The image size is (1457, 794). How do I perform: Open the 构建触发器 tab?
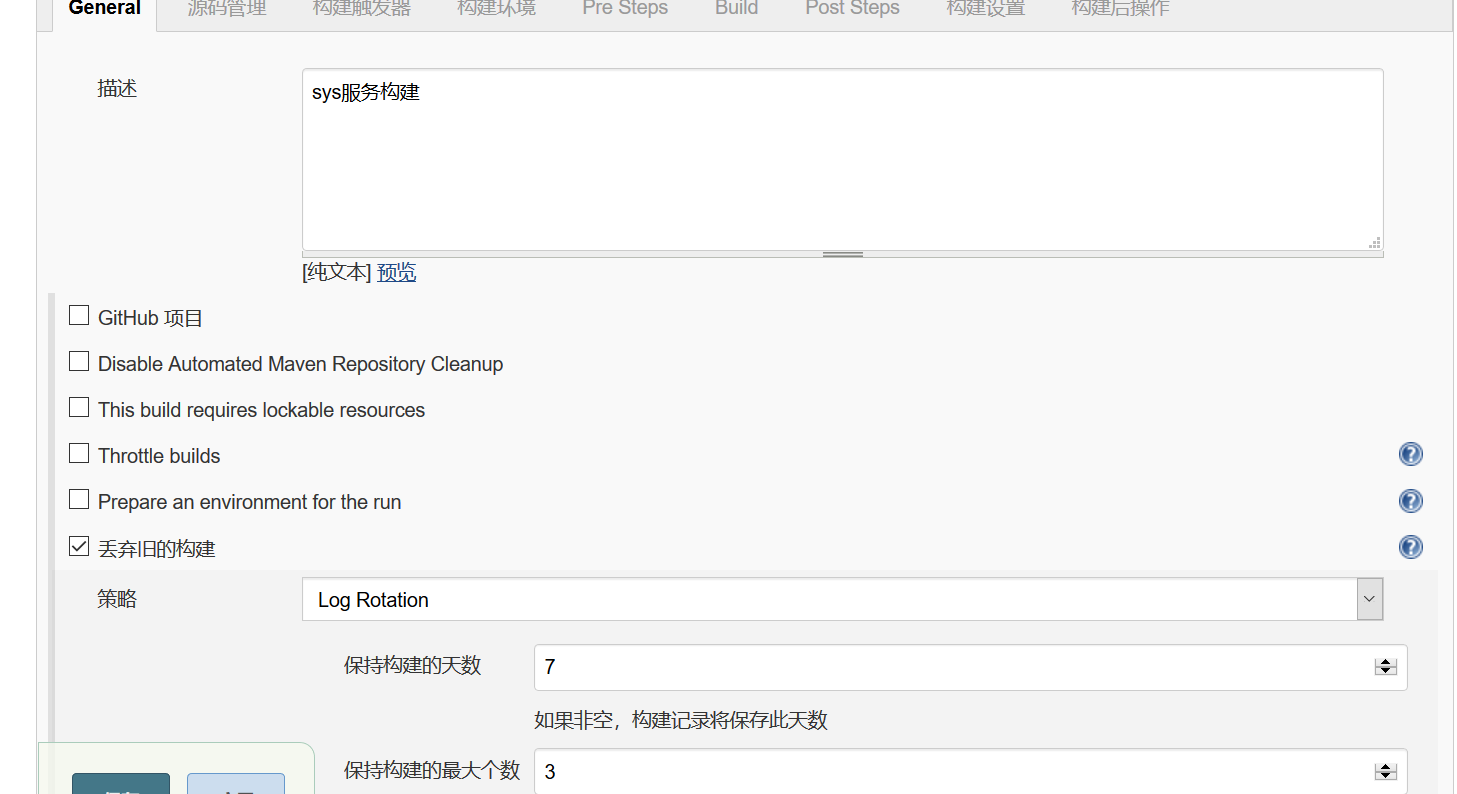(x=361, y=10)
